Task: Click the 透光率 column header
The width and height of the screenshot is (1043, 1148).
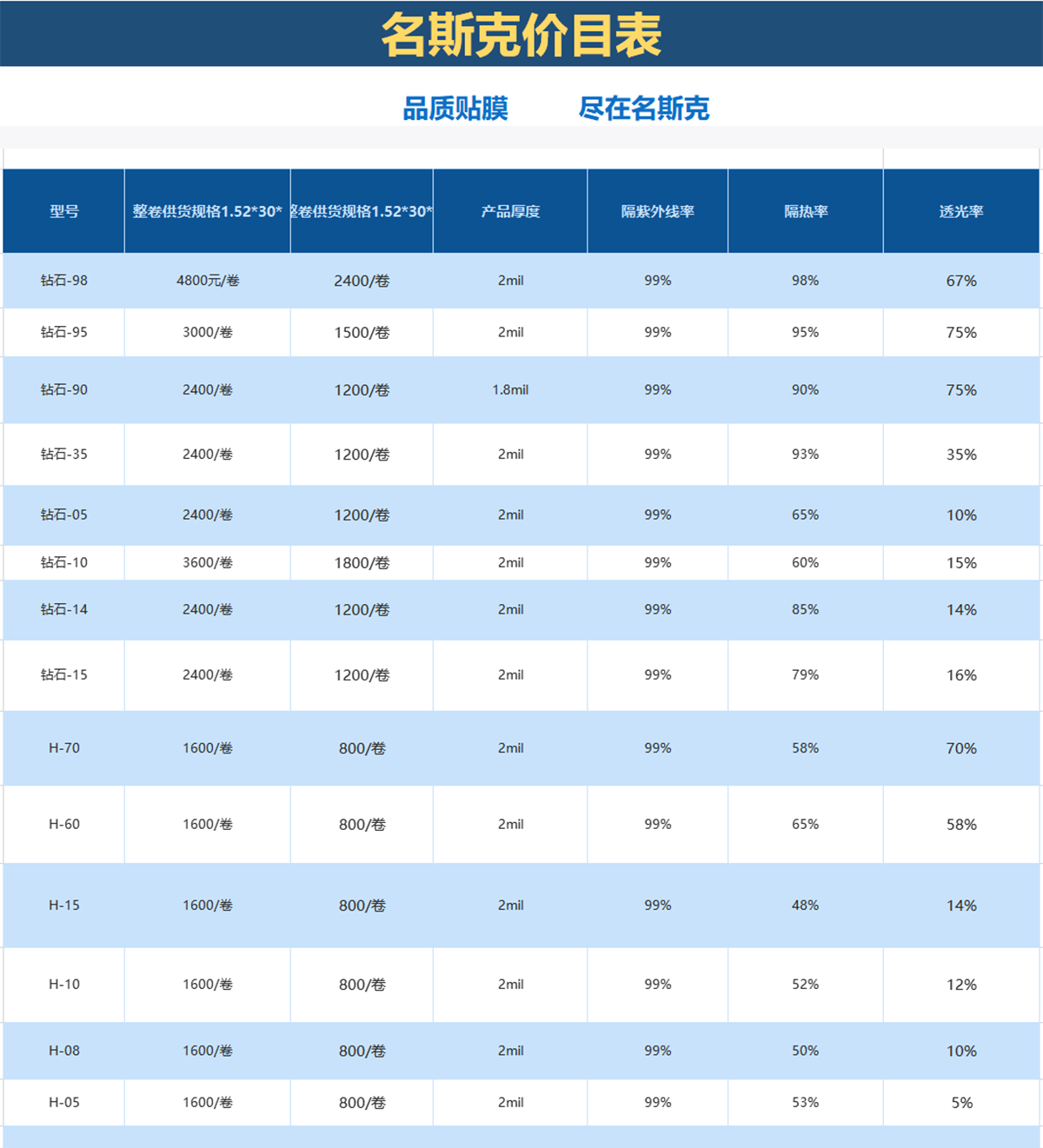Action: point(961,211)
